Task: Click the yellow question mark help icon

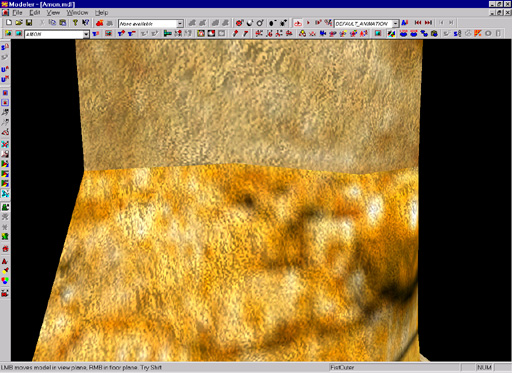Action: coord(76,23)
